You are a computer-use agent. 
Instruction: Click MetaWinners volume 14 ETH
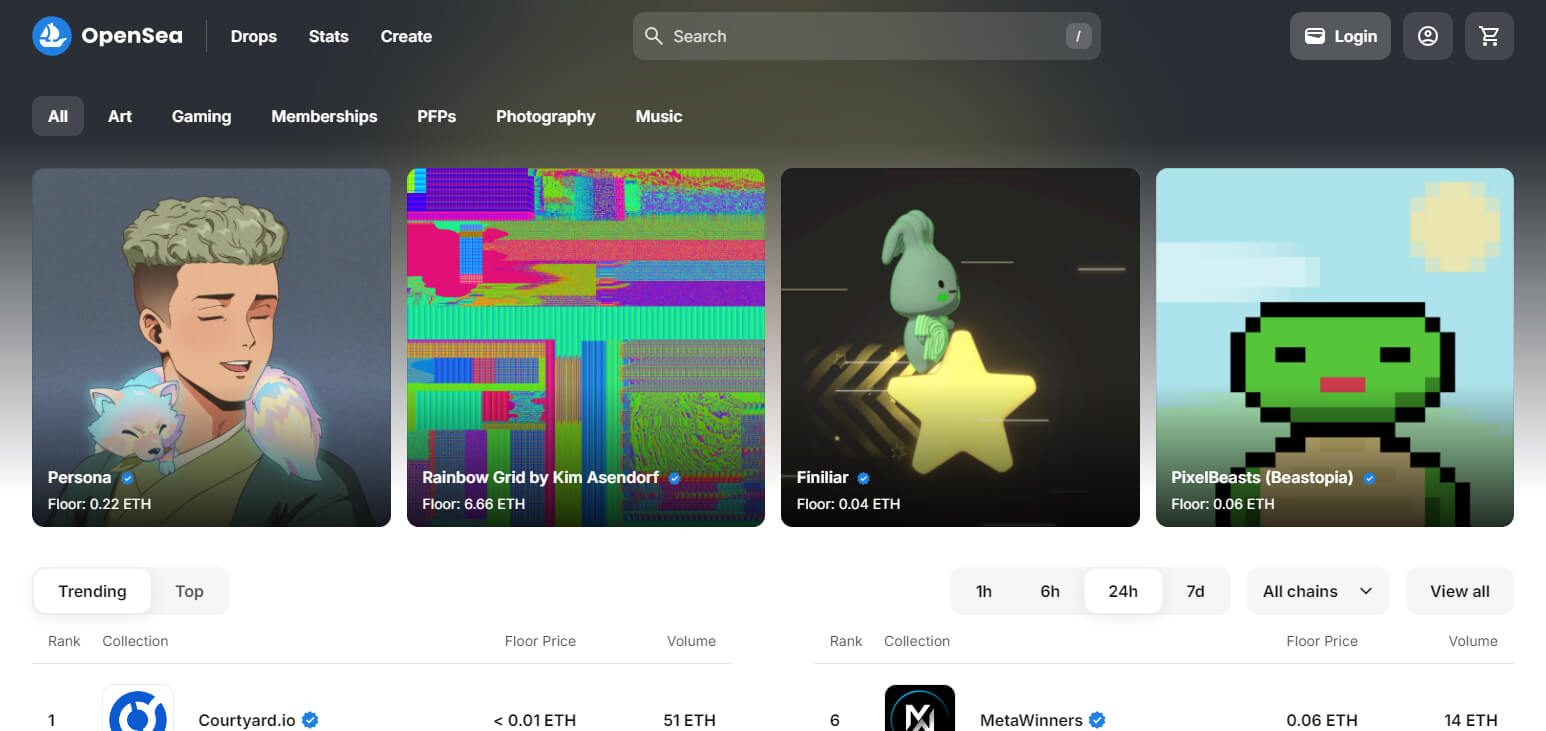tap(1471, 720)
